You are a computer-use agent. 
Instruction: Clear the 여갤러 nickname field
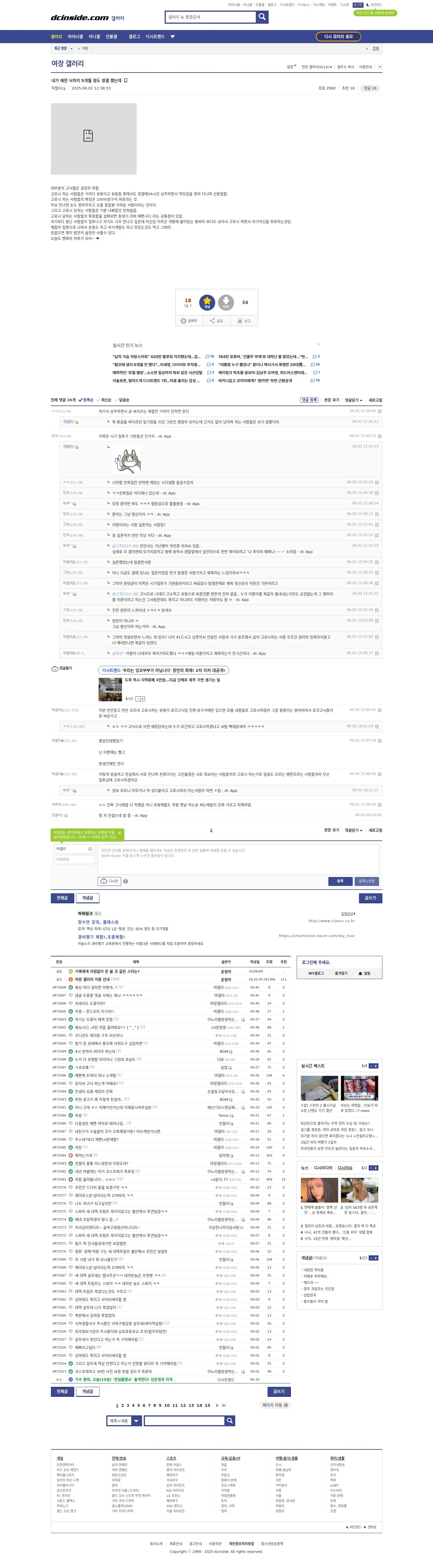90,848
